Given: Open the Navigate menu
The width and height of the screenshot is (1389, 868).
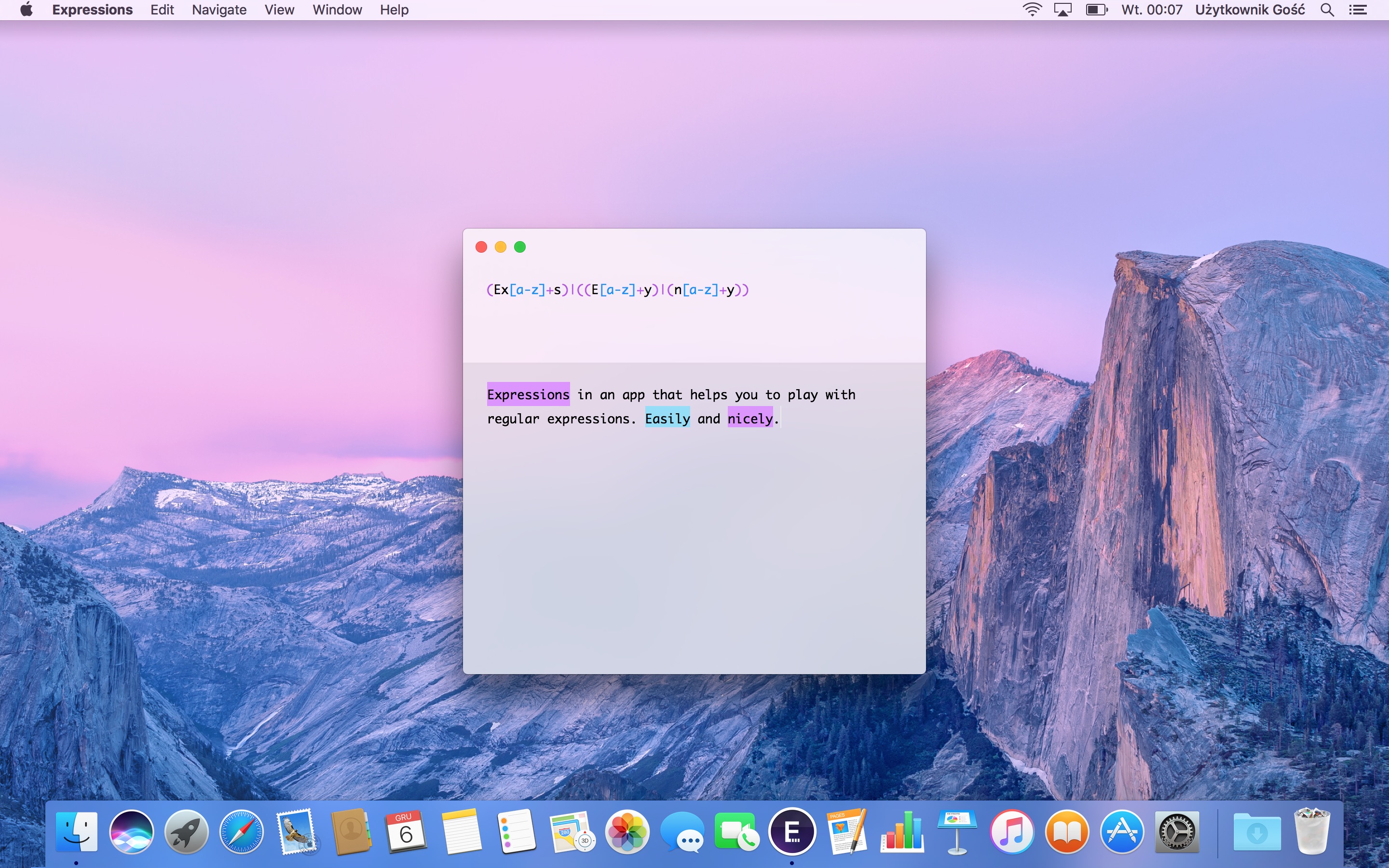Looking at the screenshot, I should tap(218, 10).
